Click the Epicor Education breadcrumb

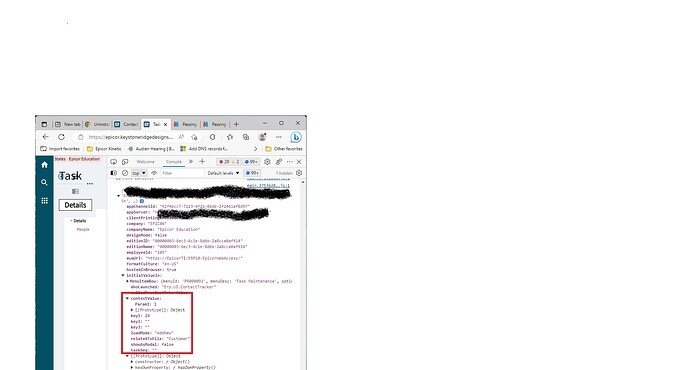84,159
